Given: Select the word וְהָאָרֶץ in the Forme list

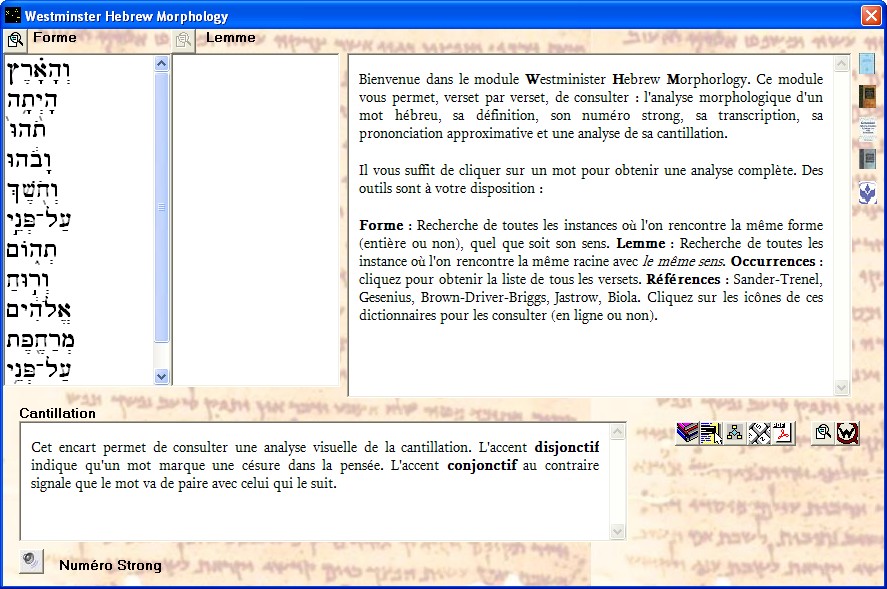Looking at the screenshot, I should [38, 71].
